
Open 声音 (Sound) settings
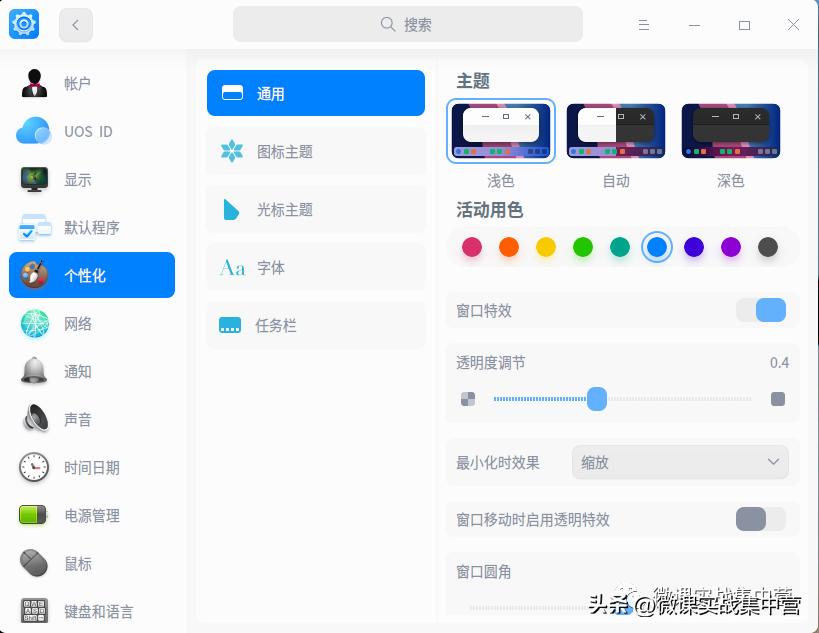tap(78, 419)
